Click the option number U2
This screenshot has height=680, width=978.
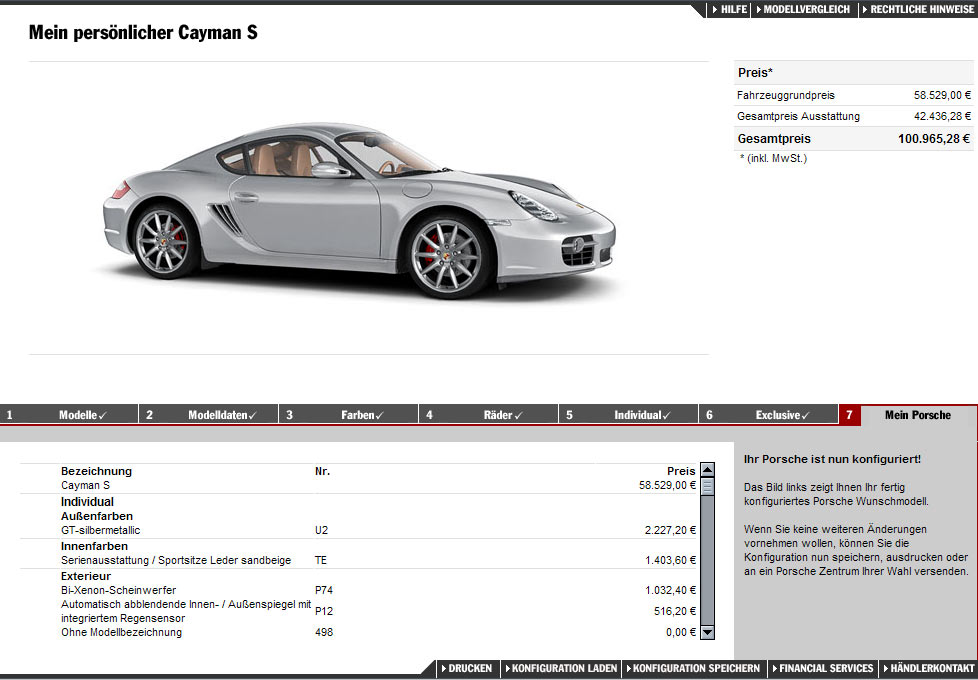(321, 530)
